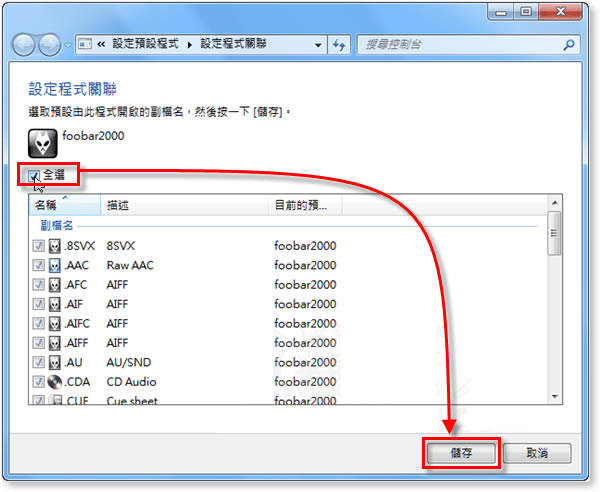Click the .AU file type icon
The width and height of the screenshot is (600, 492).
point(55,363)
